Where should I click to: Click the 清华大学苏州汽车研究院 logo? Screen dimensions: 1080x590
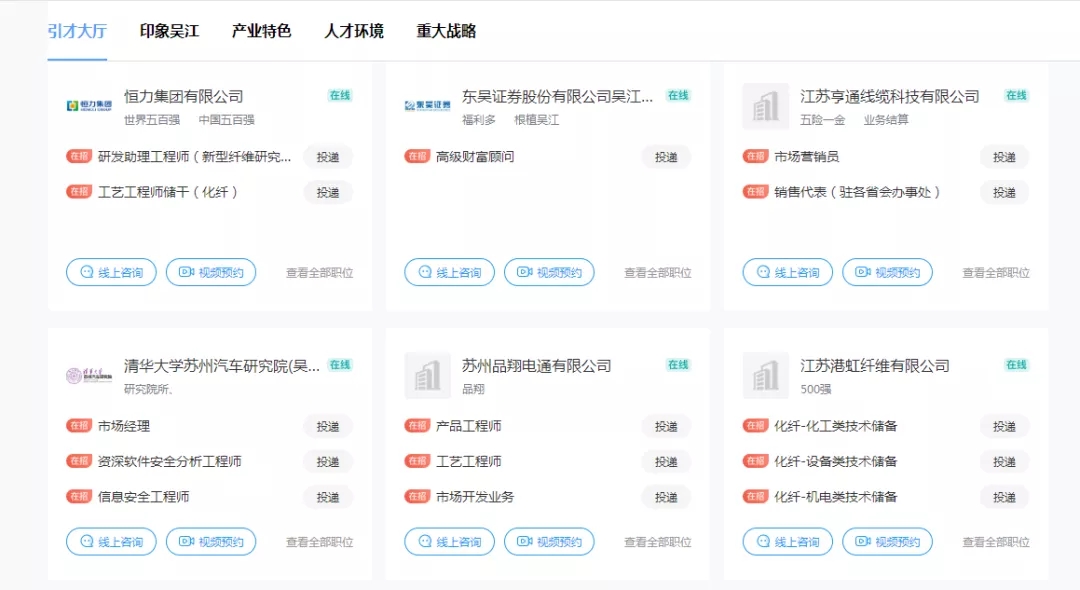[x=89, y=376]
